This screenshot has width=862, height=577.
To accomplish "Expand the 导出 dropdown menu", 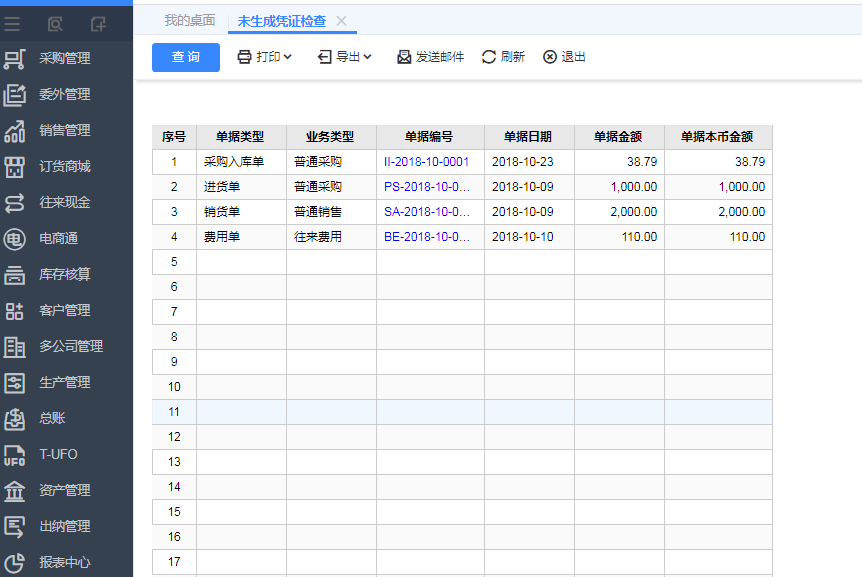I will 345,57.
